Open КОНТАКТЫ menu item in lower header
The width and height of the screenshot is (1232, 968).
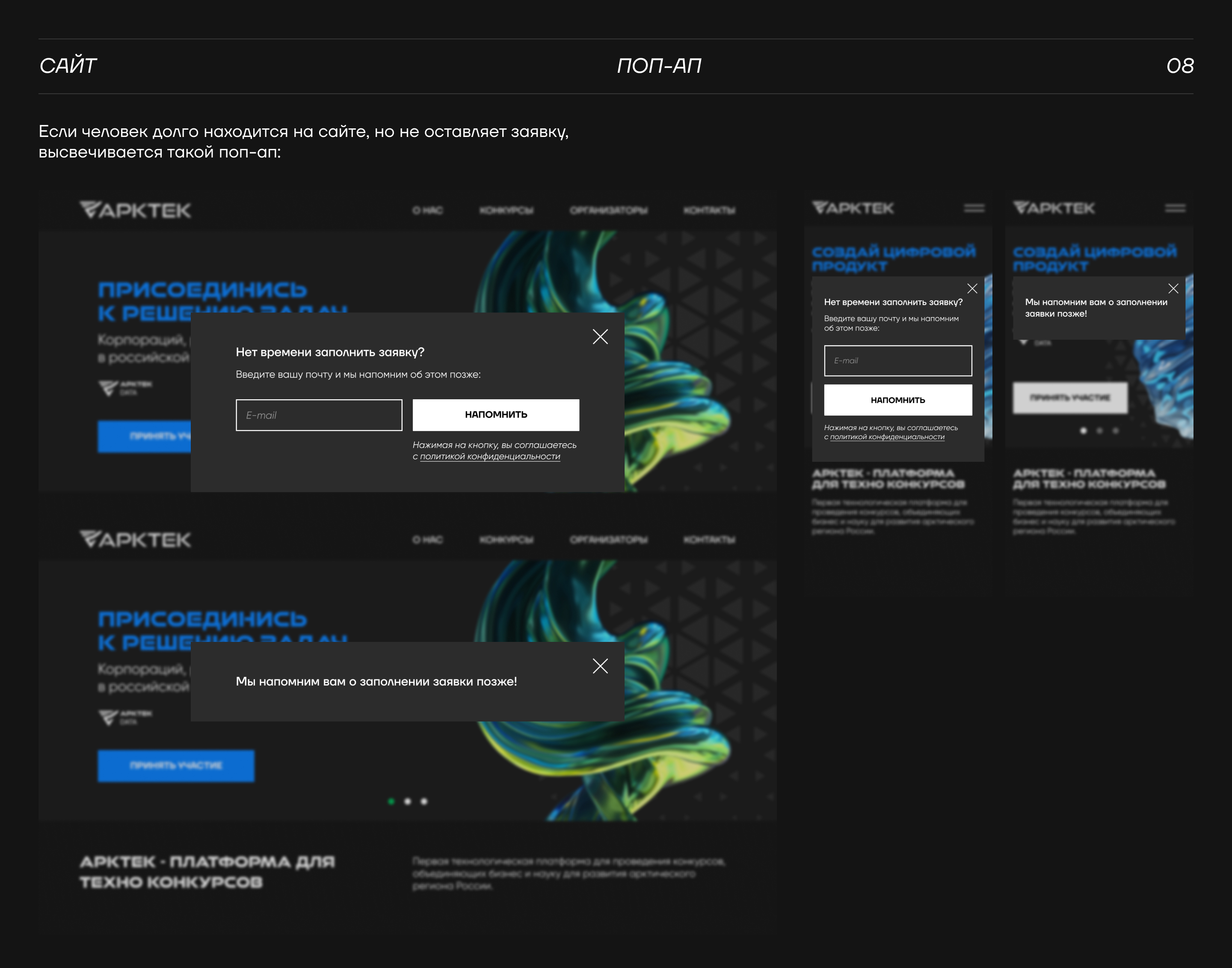click(709, 540)
